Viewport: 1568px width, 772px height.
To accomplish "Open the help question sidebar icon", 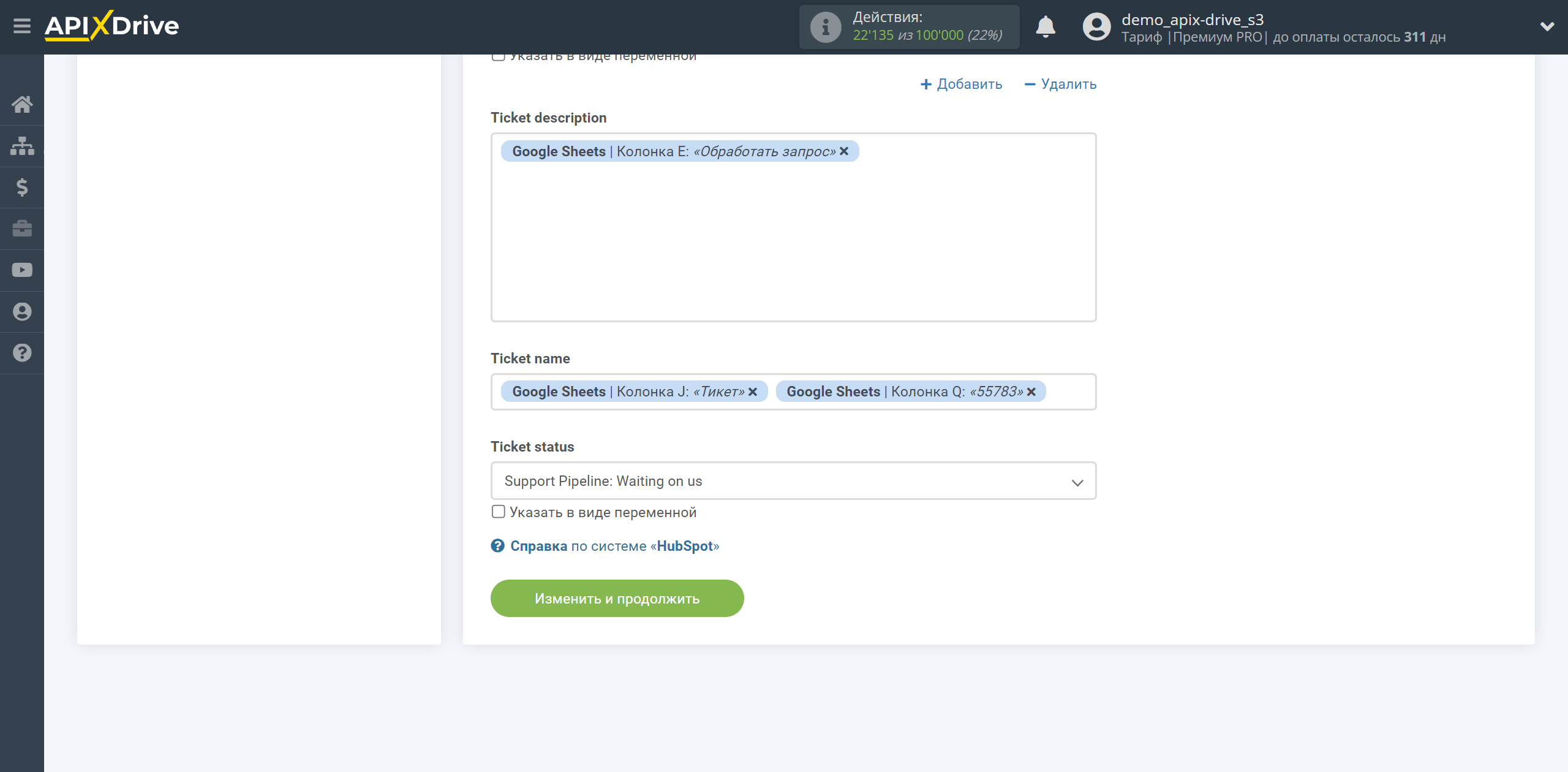I will [22, 353].
